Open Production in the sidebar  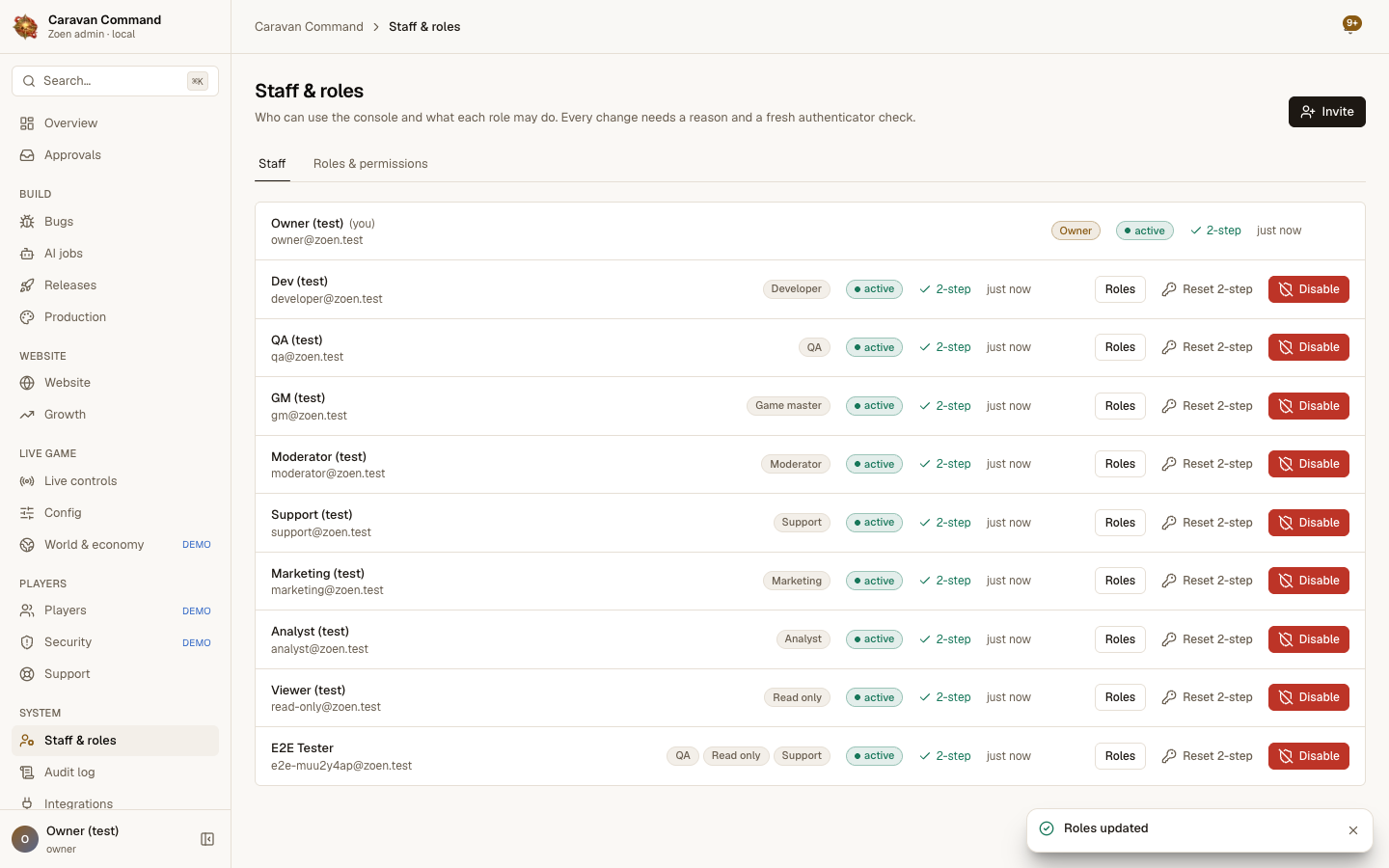point(115,317)
